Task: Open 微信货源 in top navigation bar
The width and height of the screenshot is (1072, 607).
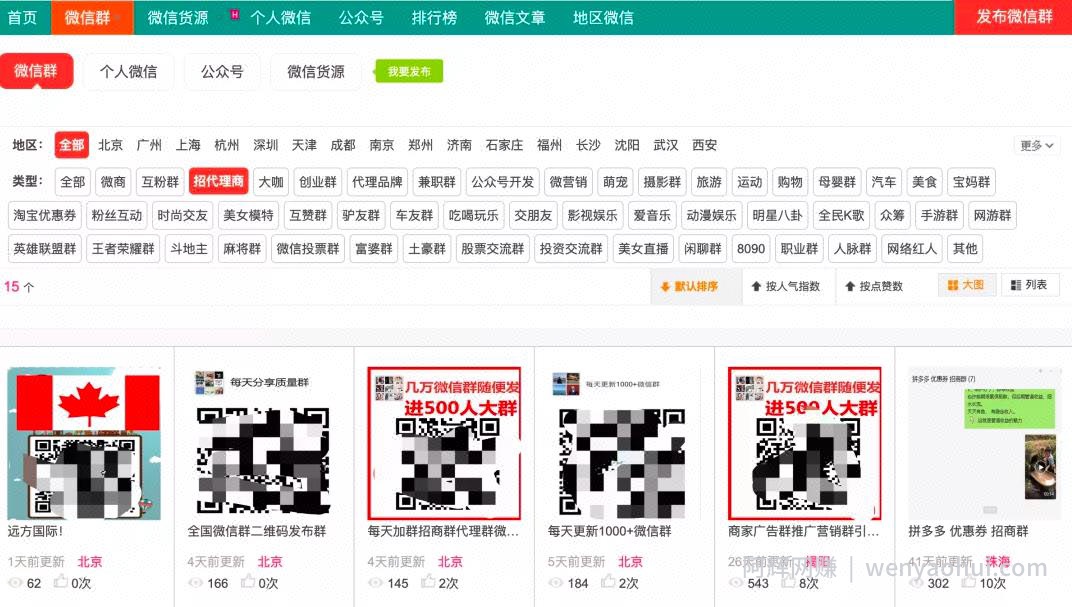Action: 178,17
